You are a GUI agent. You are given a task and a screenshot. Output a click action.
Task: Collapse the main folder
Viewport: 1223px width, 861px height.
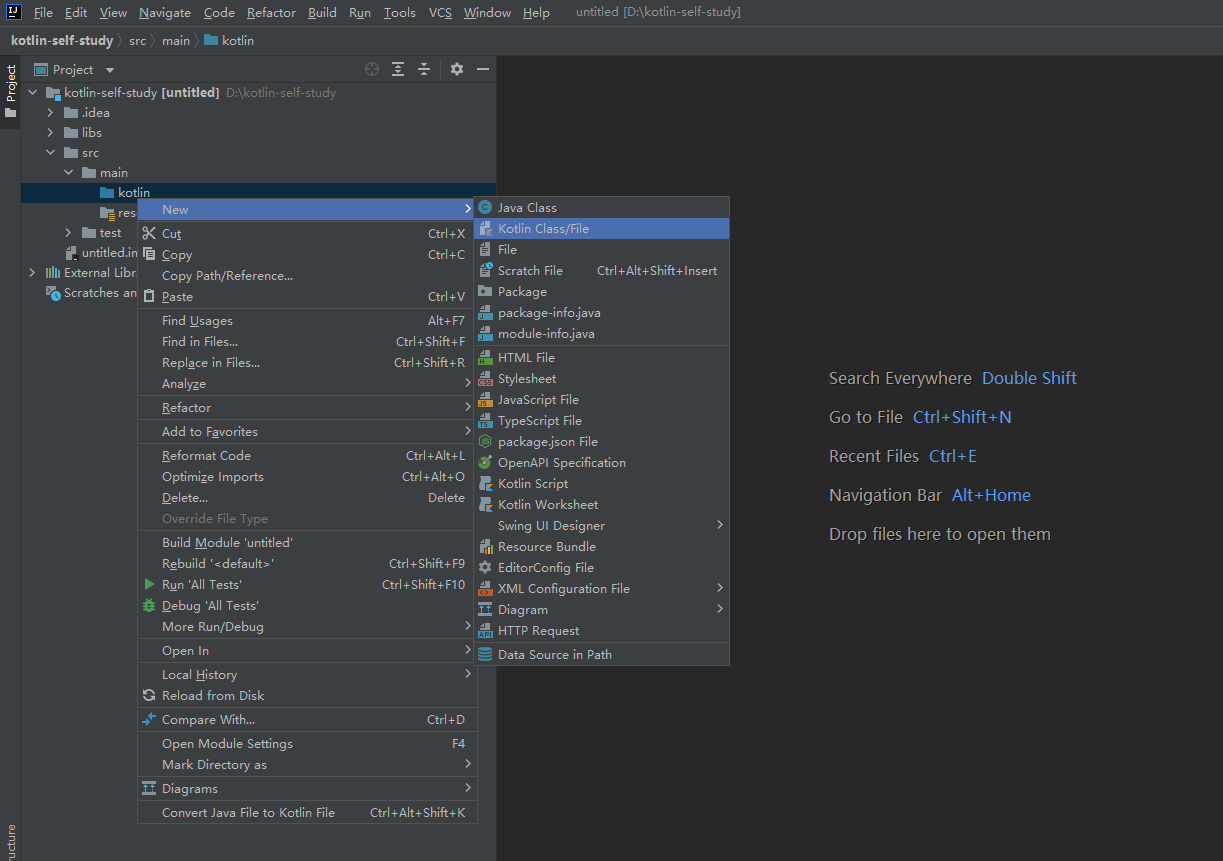point(68,173)
